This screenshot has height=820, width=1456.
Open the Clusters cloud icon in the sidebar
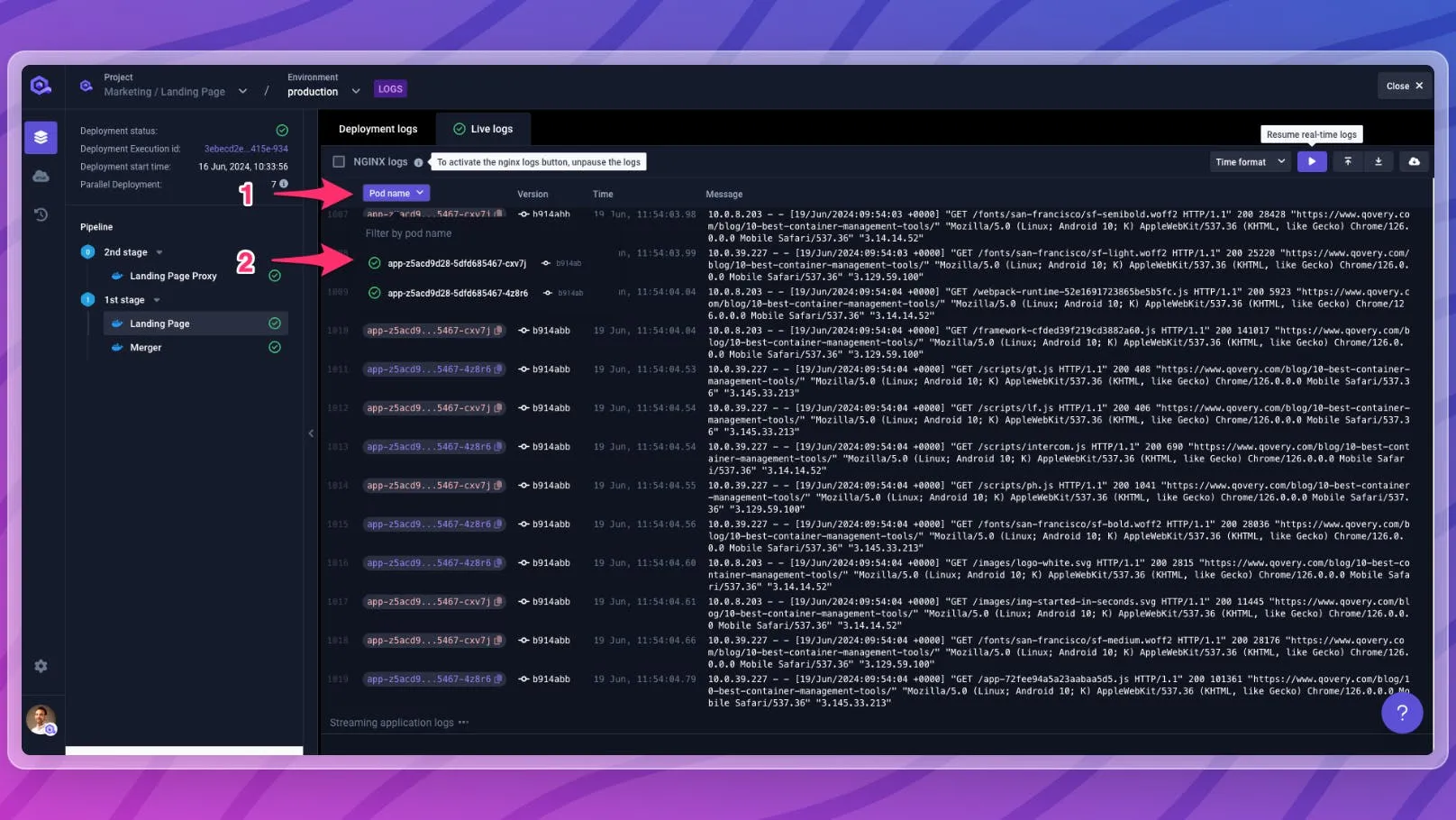click(41, 176)
